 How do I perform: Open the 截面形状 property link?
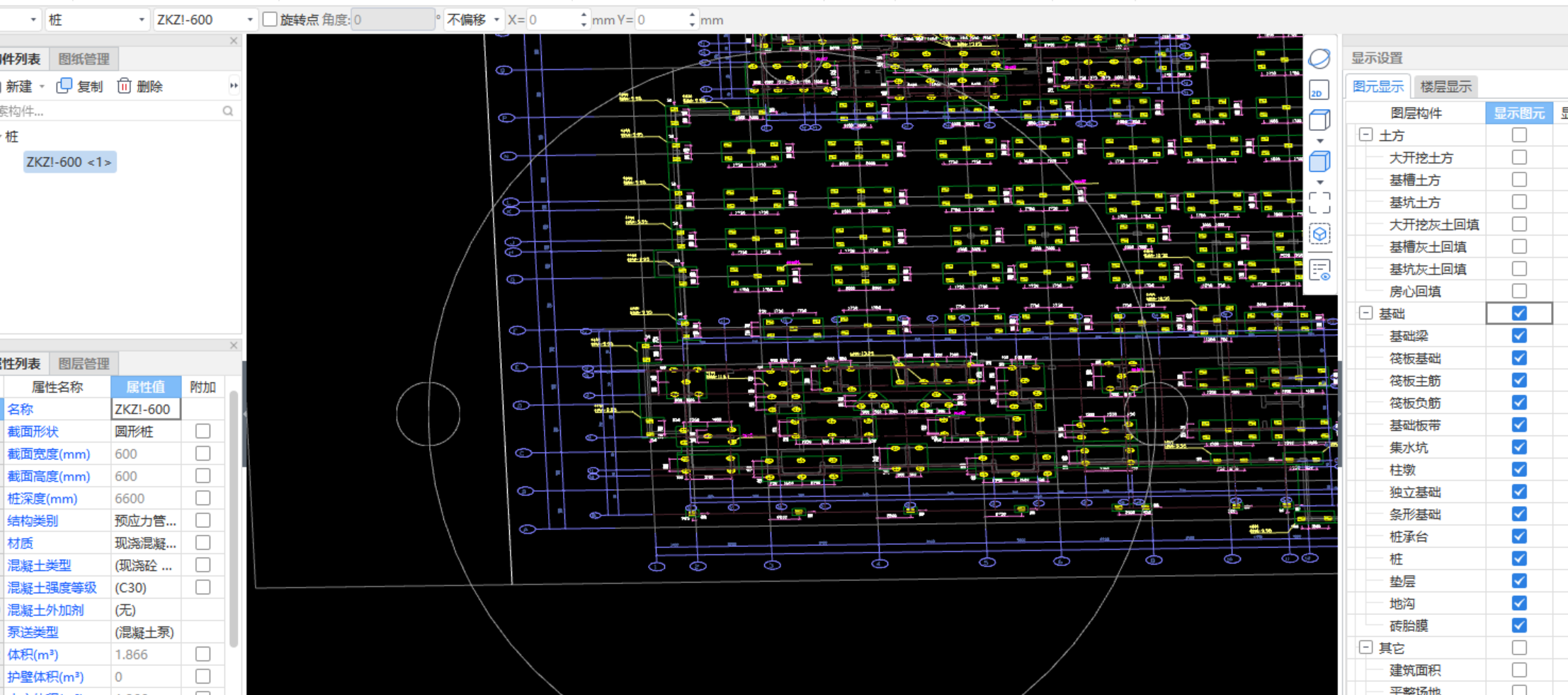click(33, 431)
